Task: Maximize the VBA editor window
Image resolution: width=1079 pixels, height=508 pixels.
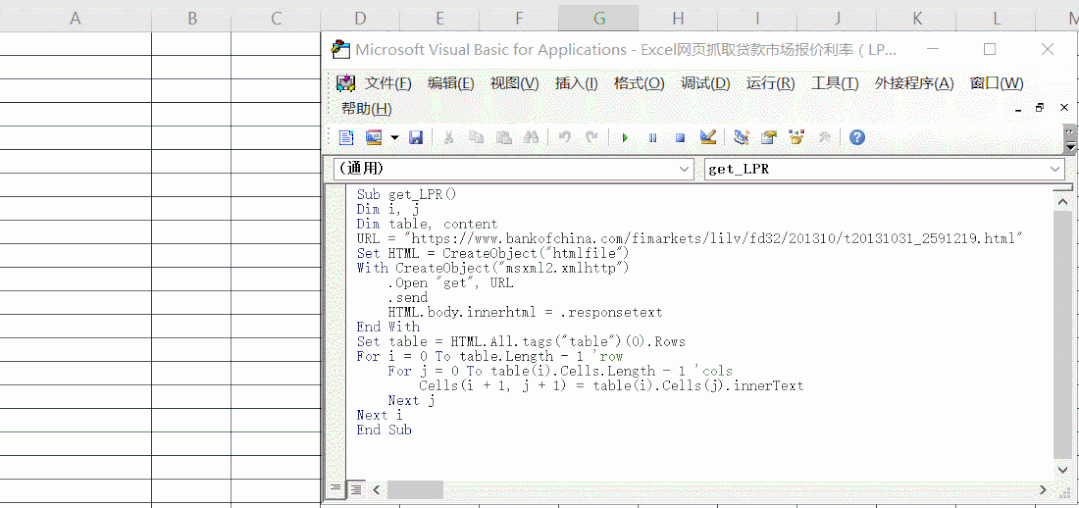Action: tap(990, 50)
